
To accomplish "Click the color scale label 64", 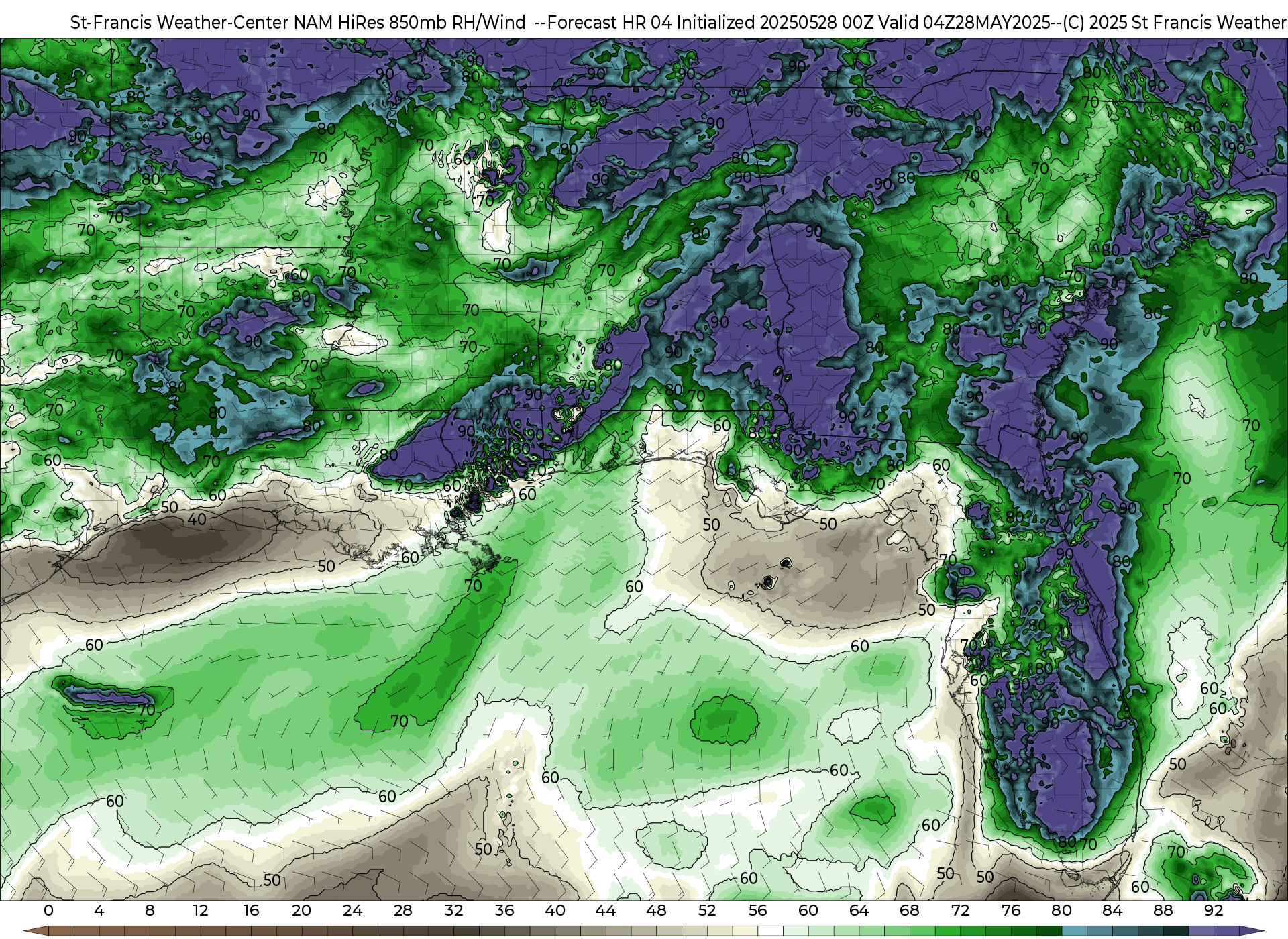I will point(859,911).
